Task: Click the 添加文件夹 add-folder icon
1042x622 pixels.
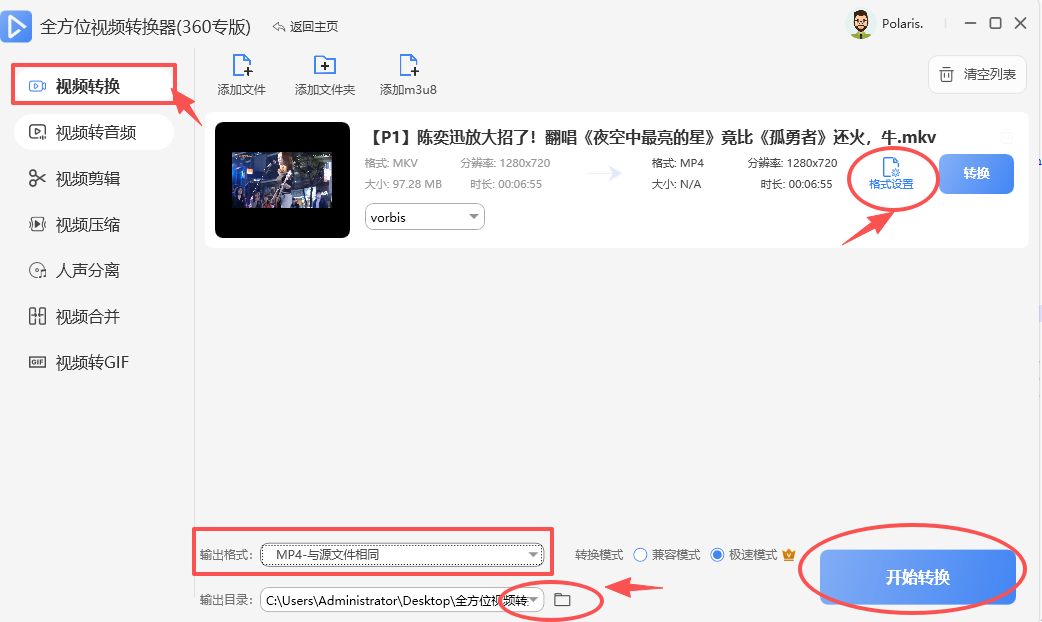Action: click(x=324, y=66)
